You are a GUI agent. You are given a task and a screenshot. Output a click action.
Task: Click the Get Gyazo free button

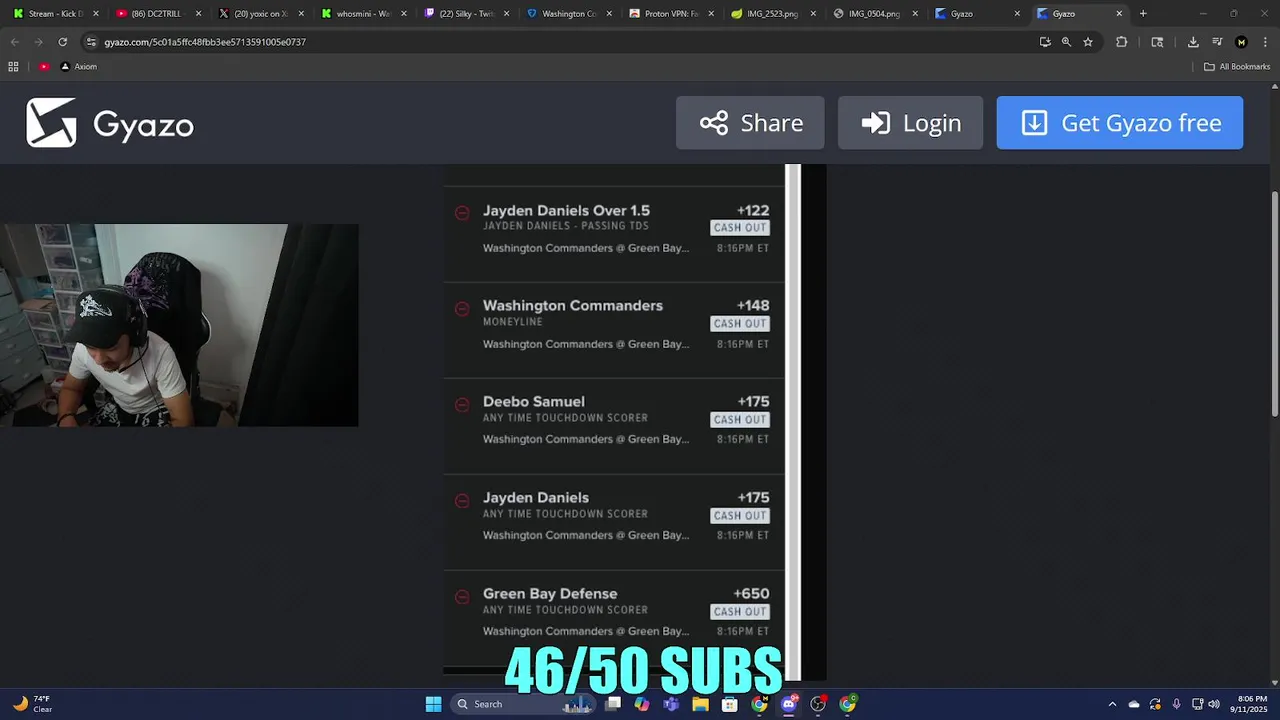click(1120, 123)
